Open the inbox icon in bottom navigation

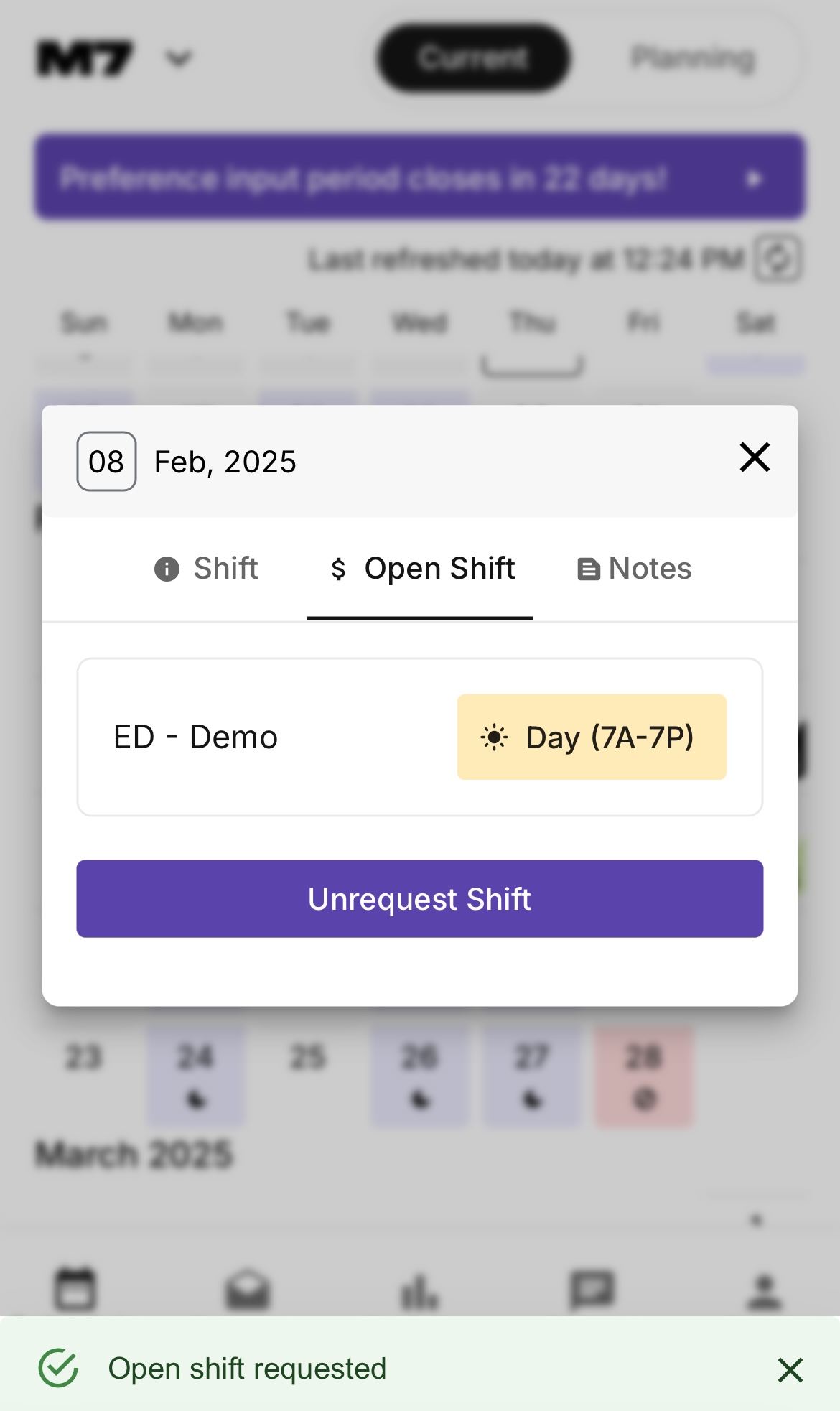pos(248,1290)
